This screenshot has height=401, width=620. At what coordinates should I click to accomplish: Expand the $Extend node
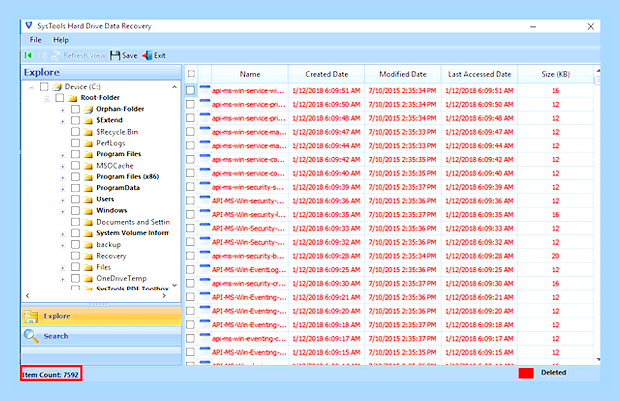[62, 121]
